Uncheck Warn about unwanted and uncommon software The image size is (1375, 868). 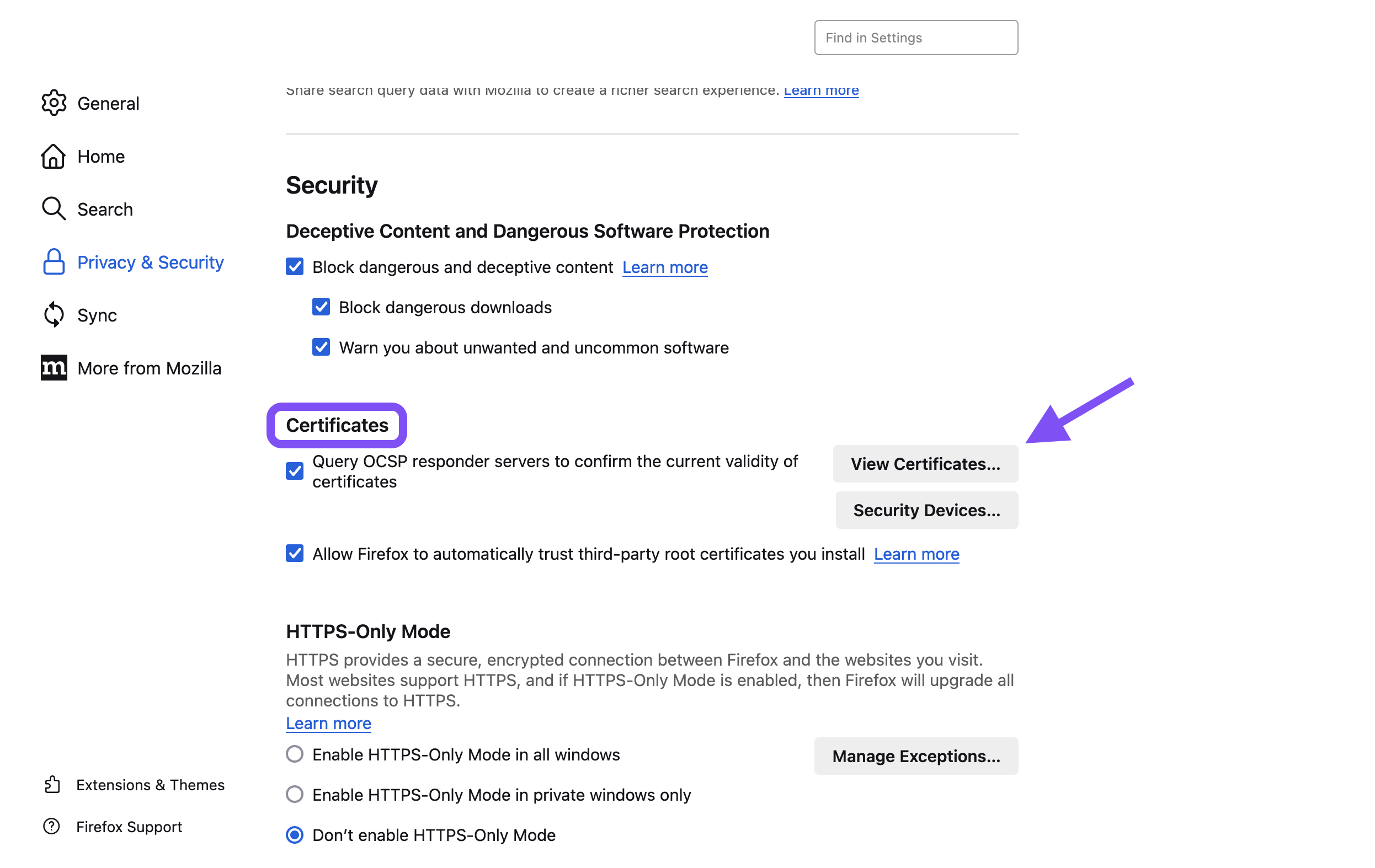tap(321, 347)
